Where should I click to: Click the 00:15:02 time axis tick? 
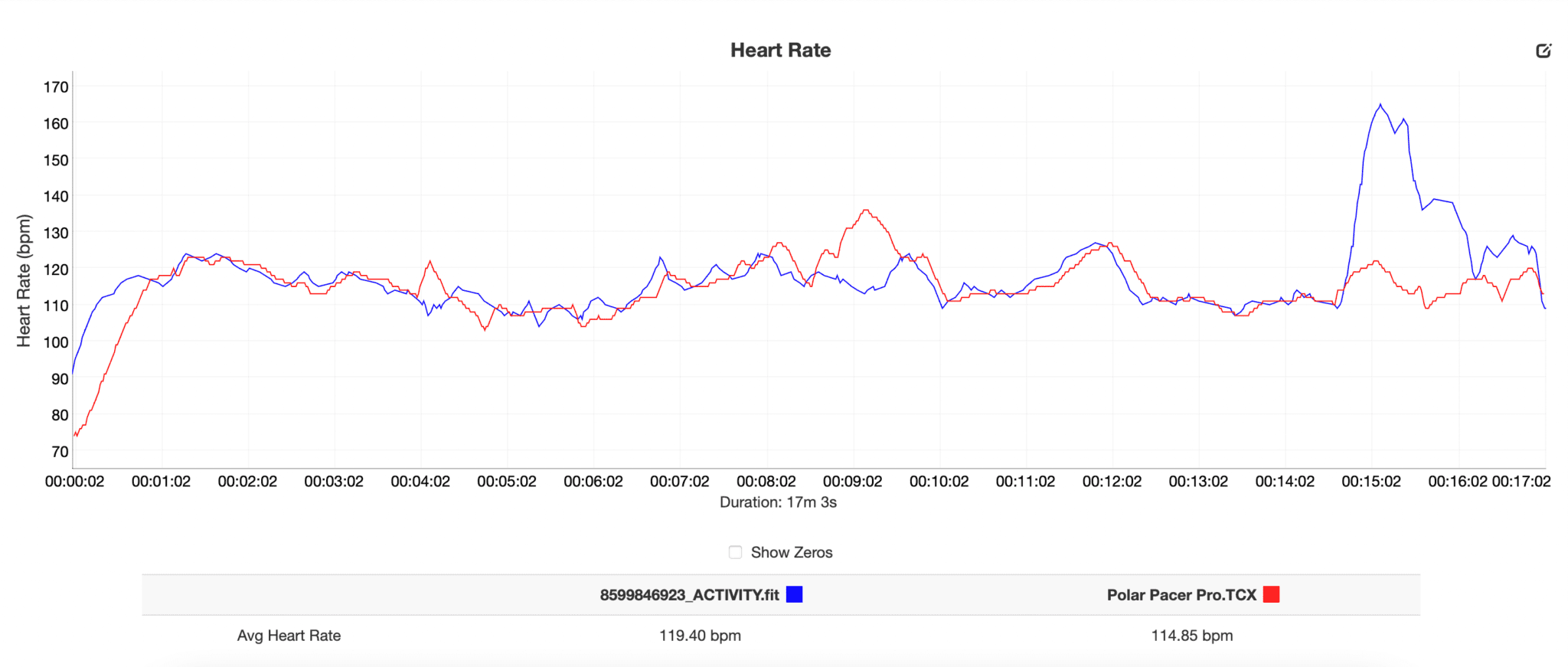(x=1371, y=482)
